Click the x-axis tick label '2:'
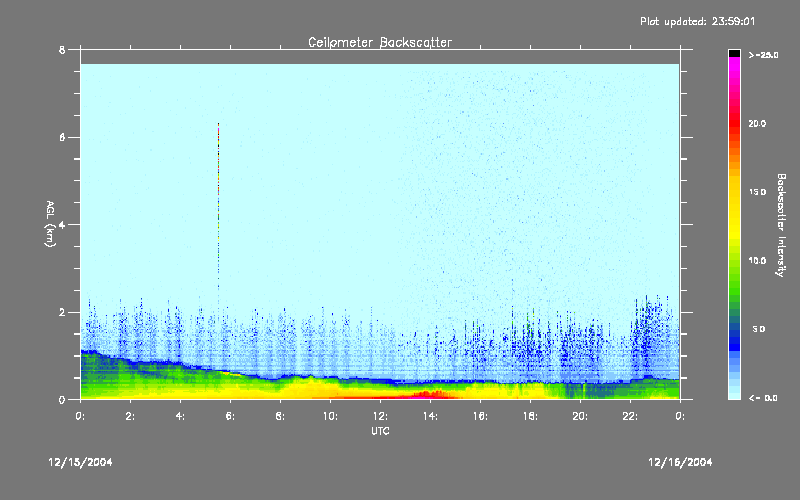Viewport: 800px width, 500px height. point(130,416)
